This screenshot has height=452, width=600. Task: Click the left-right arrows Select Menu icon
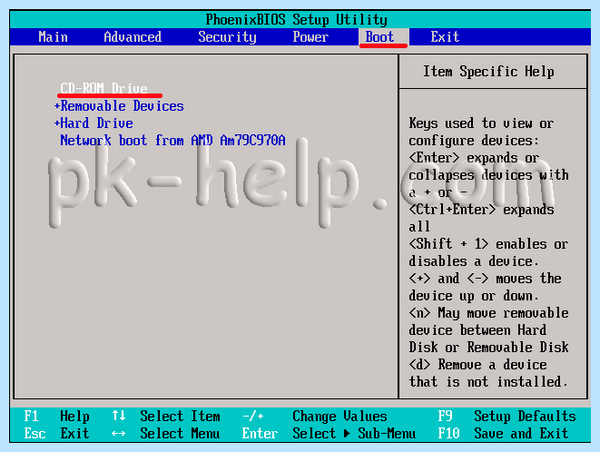[x=119, y=434]
